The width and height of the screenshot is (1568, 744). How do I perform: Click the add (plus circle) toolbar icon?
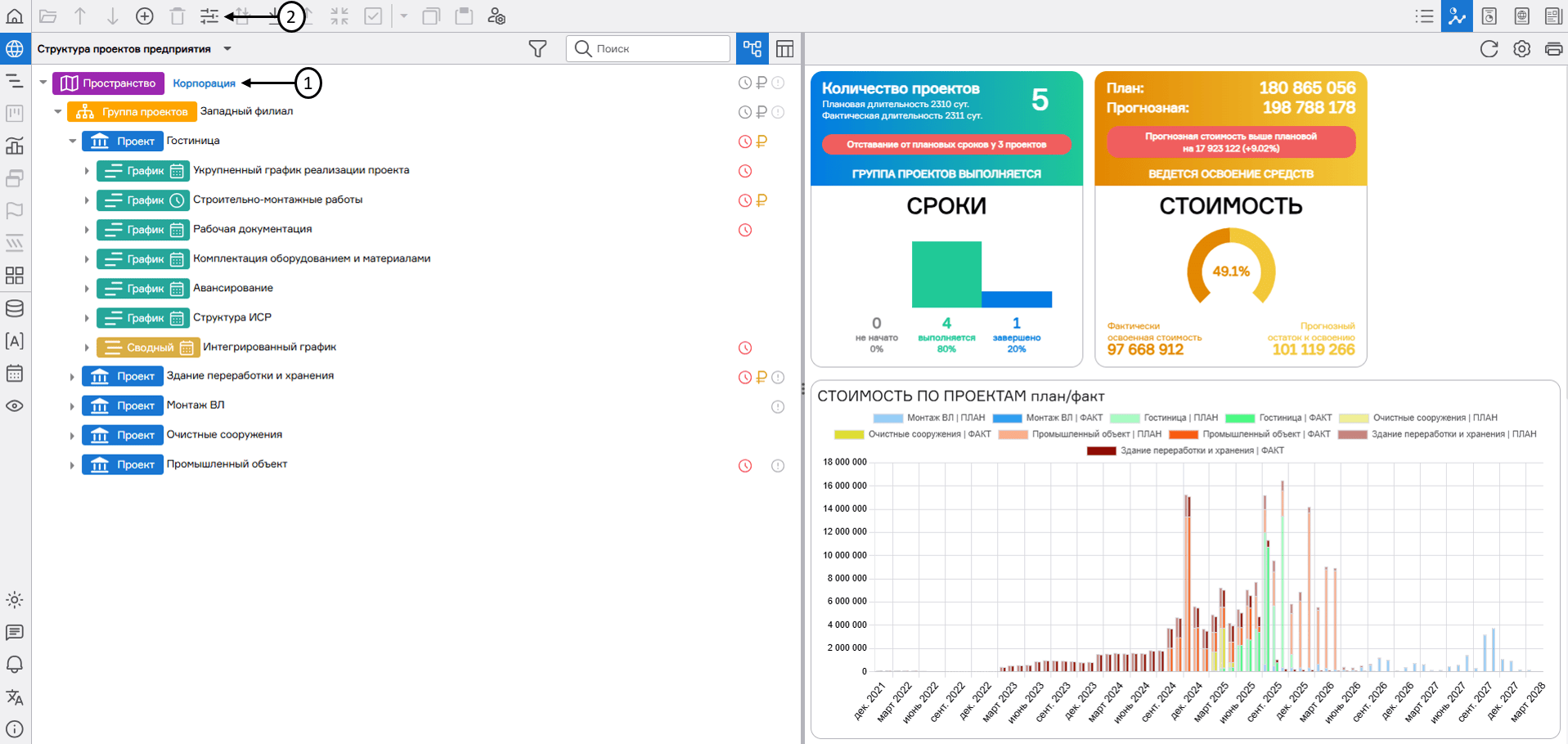145,16
